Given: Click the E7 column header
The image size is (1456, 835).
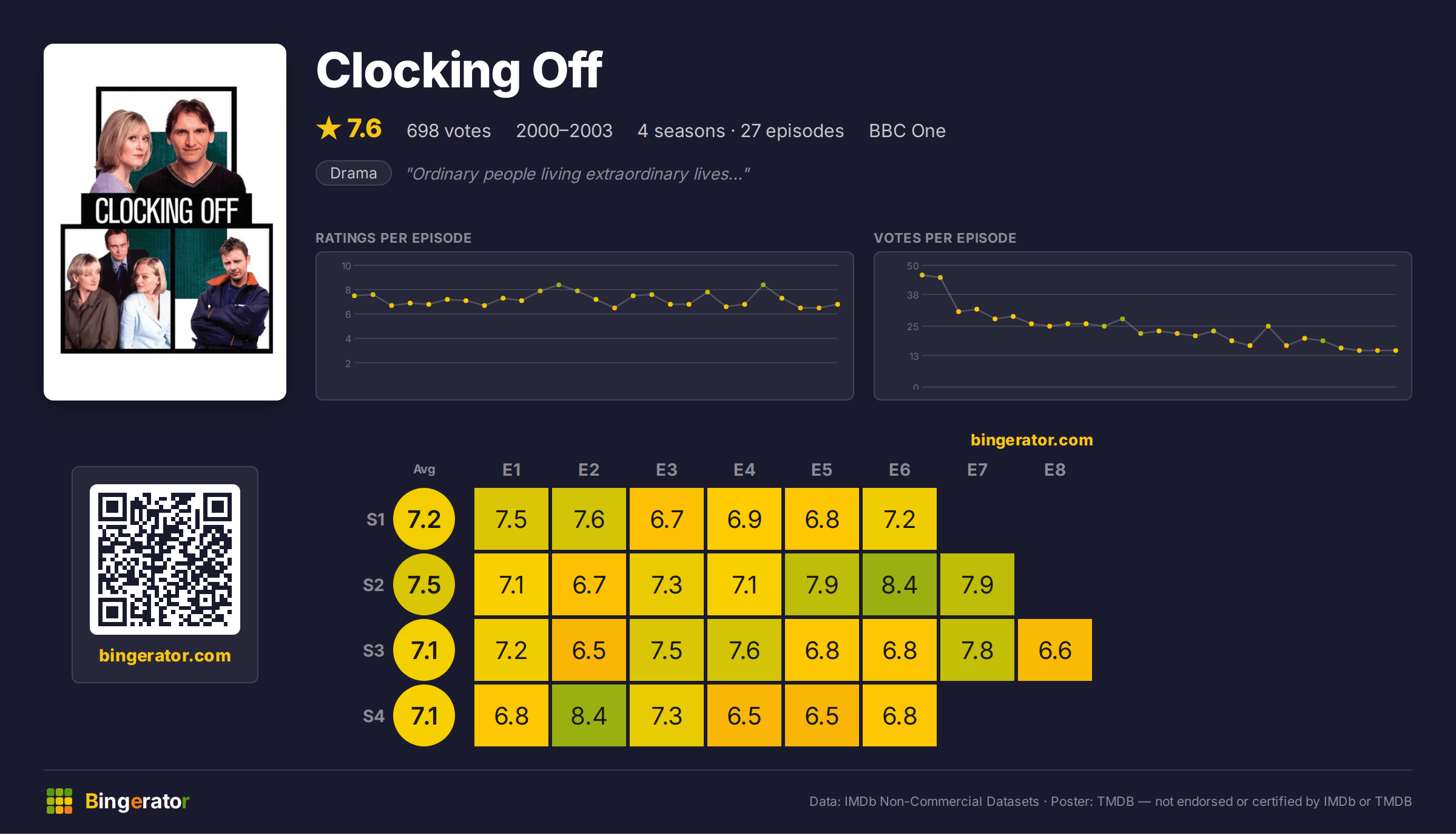Looking at the screenshot, I should pos(977,470).
